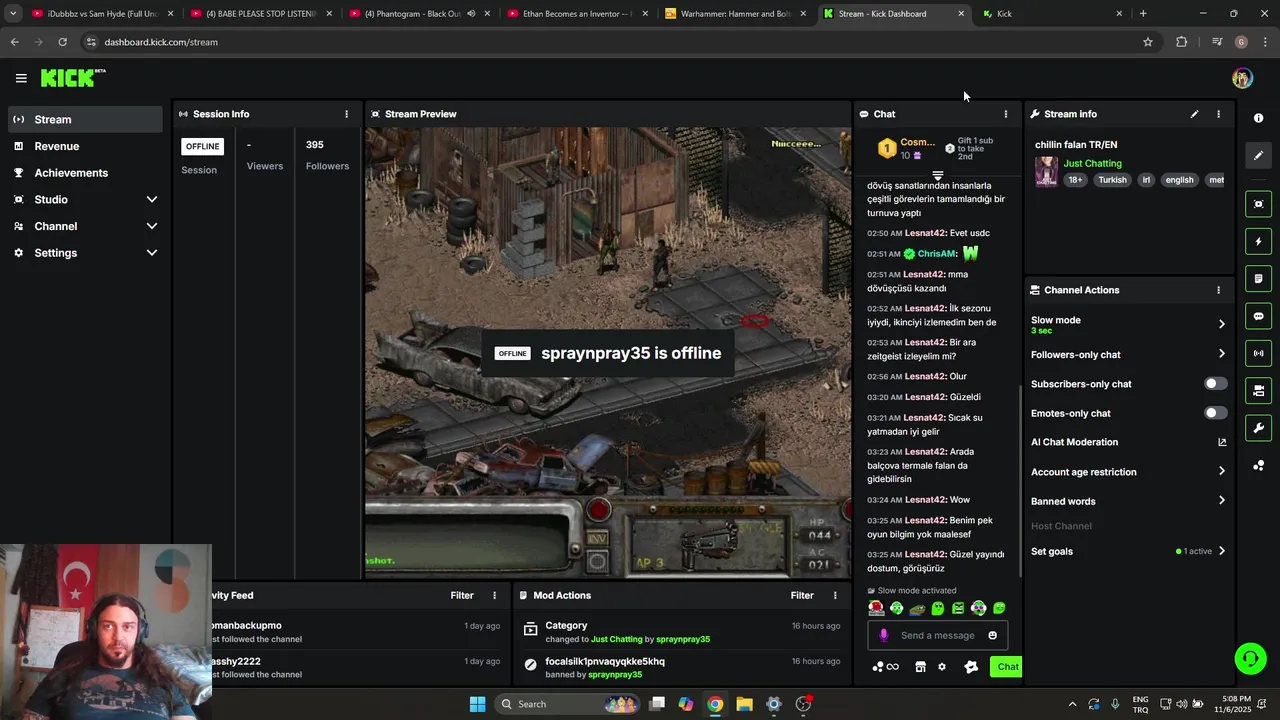Bookmark this page with the star icon
The width and height of the screenshot is (1280, 720).
1148,42
